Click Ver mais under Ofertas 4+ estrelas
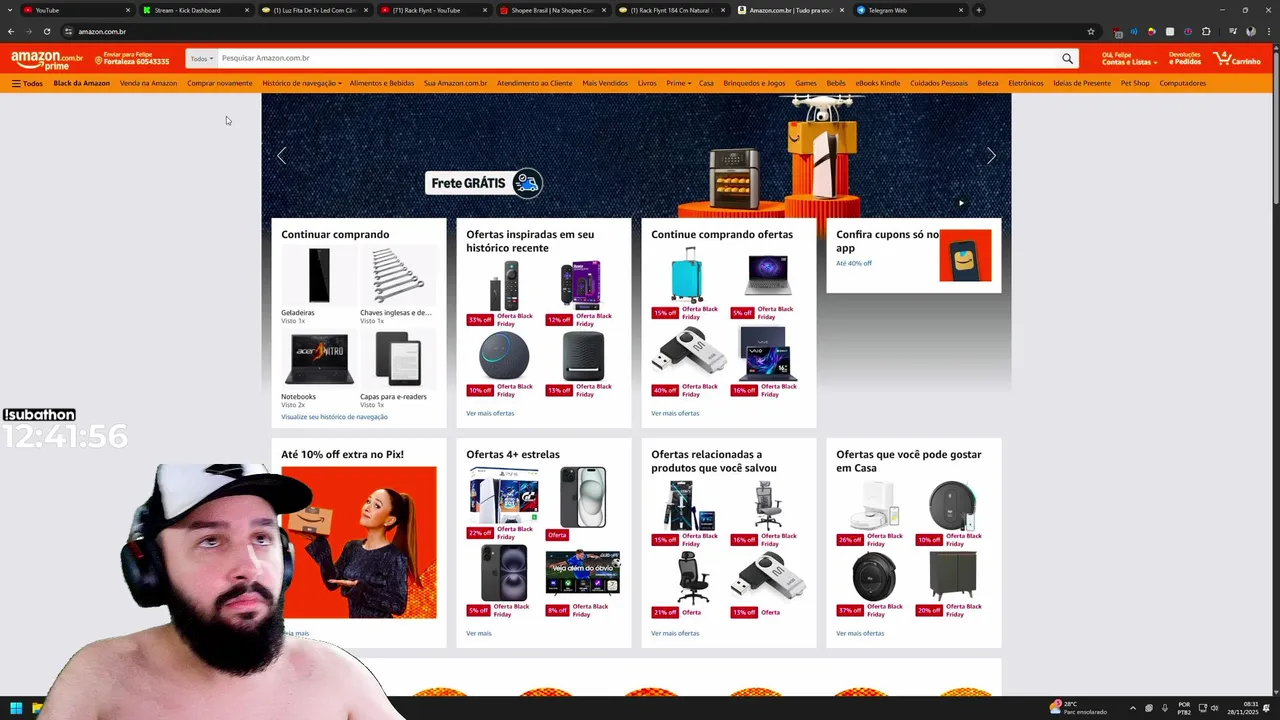The height and width of the screenshot is (720, 1280). click(479, 633)
